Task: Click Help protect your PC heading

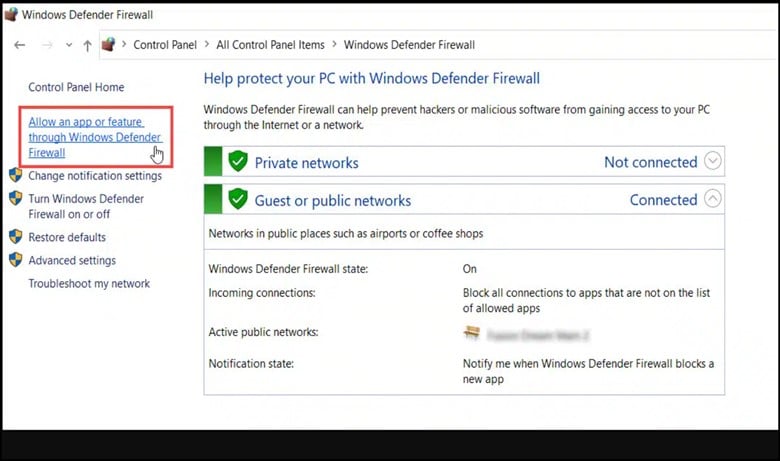Action: (x=372, y=79)
